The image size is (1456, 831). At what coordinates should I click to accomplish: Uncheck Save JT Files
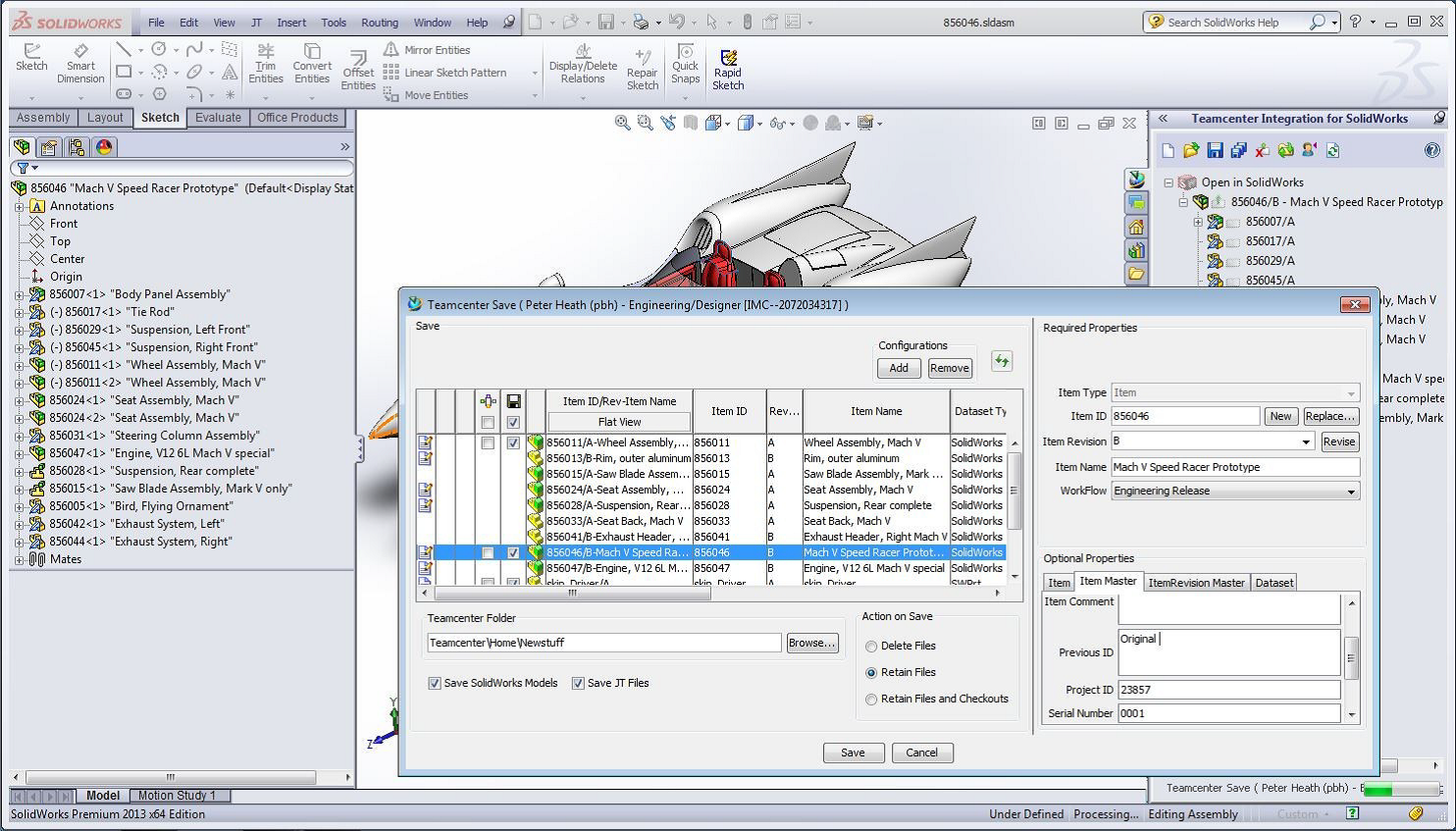pos(579,683)
